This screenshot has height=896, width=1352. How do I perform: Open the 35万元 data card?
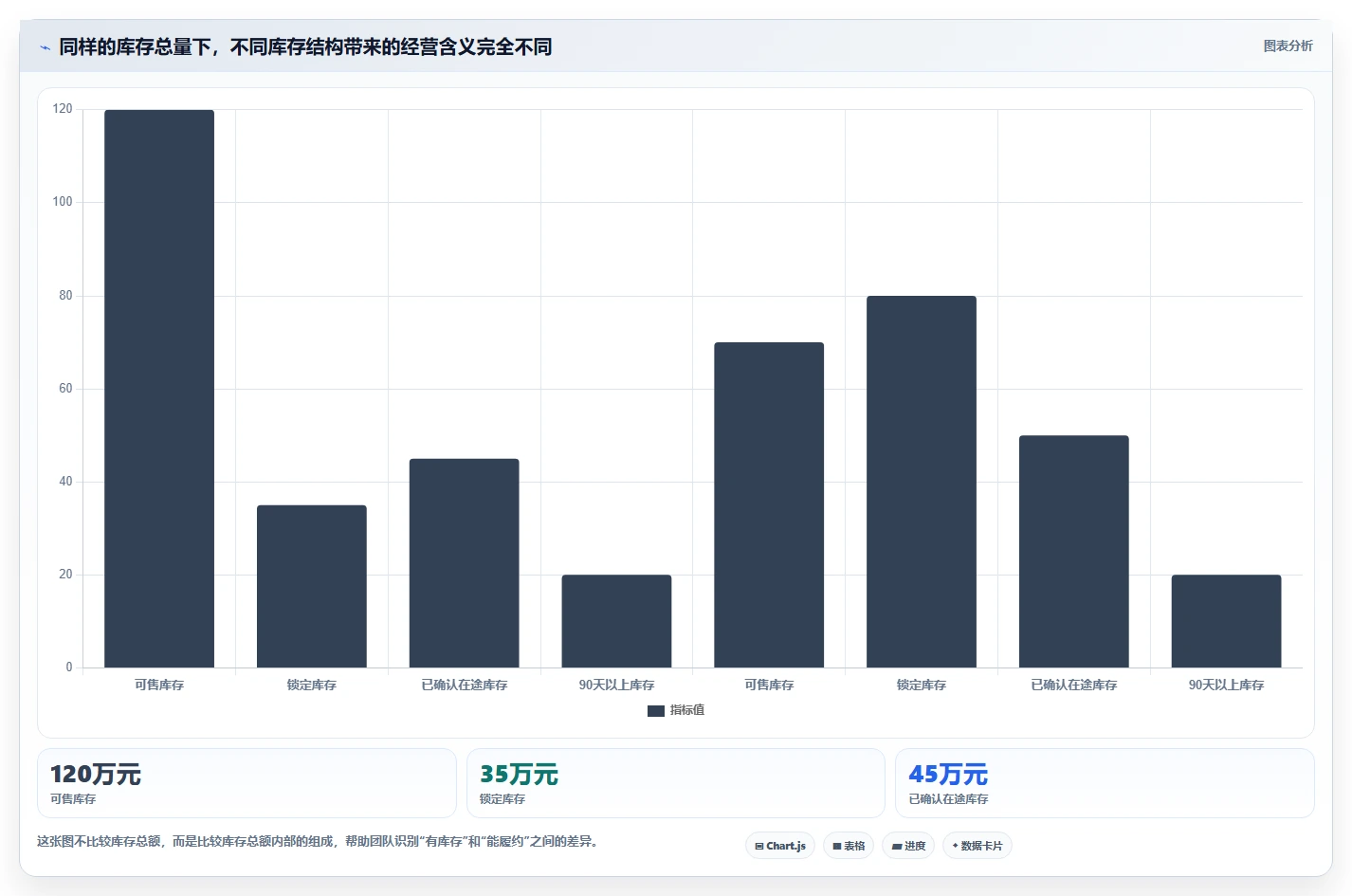tap(676, 783)
